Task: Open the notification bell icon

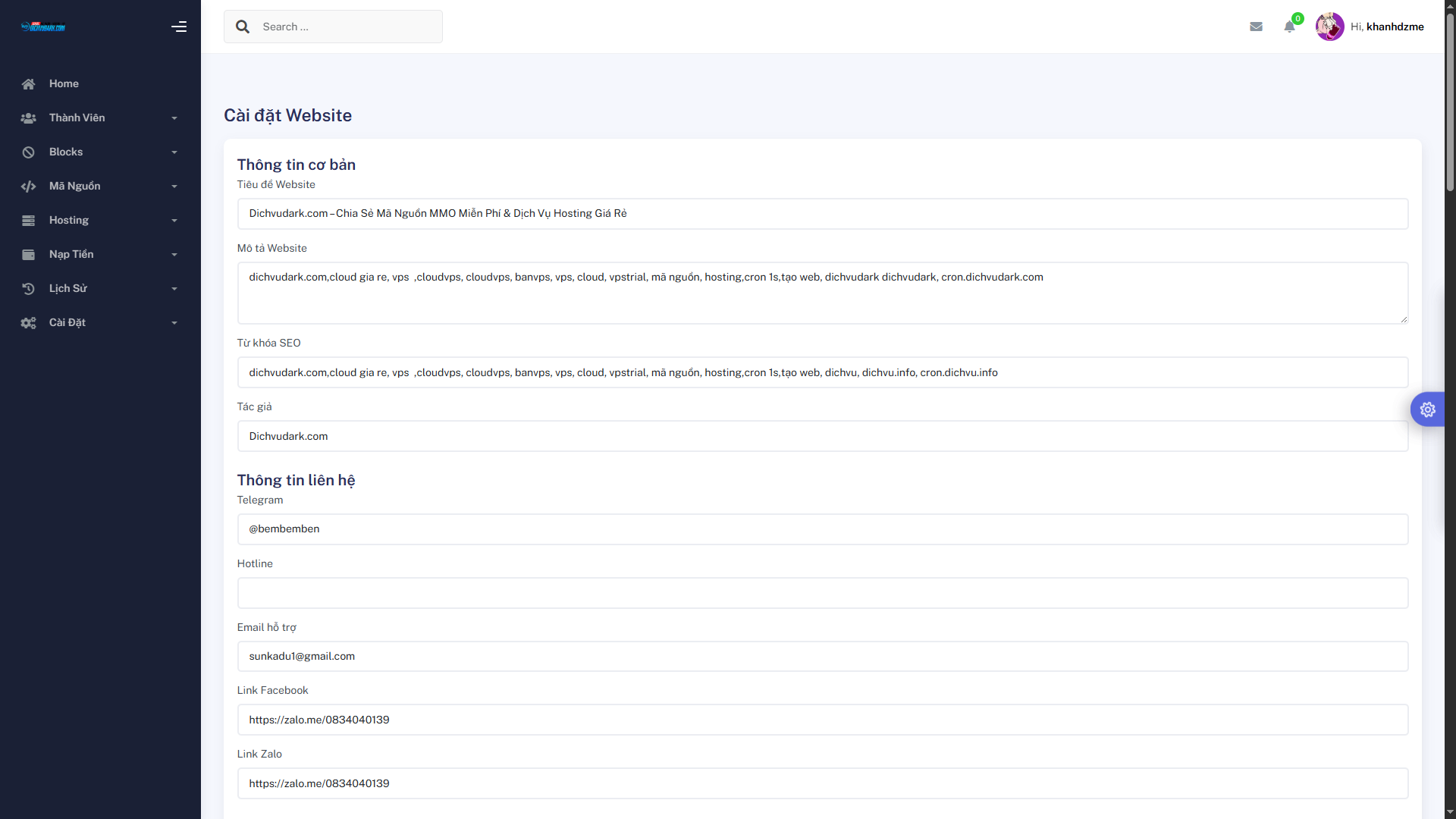Action: coord(1289,27)
